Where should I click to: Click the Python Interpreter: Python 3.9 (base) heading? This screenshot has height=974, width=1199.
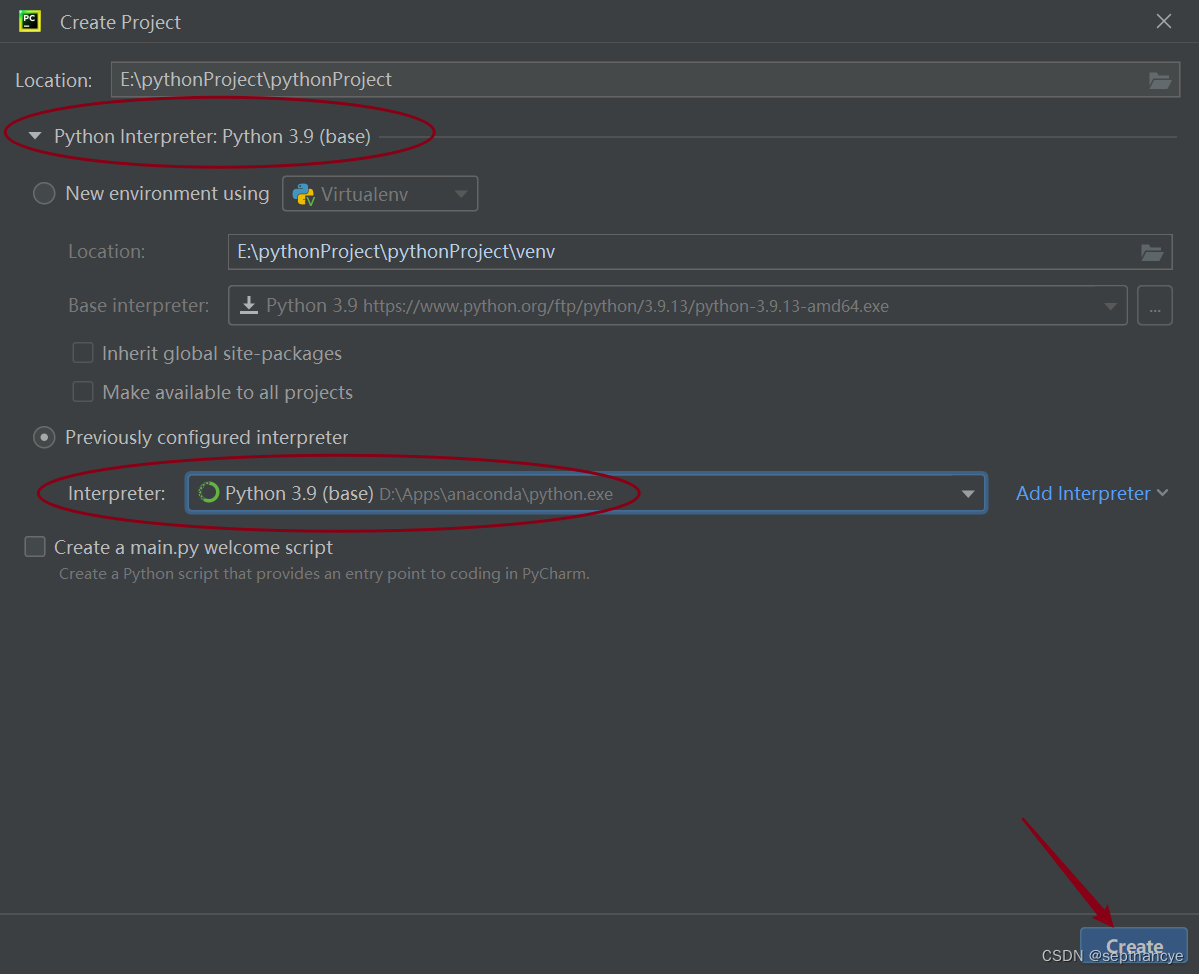tap(213, 136)
